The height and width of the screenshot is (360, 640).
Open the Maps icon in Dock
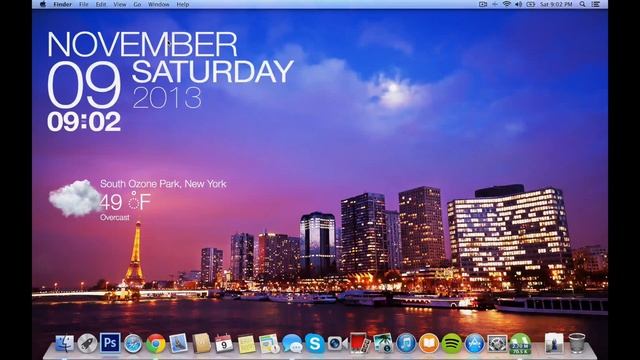[x=269, y=344]
